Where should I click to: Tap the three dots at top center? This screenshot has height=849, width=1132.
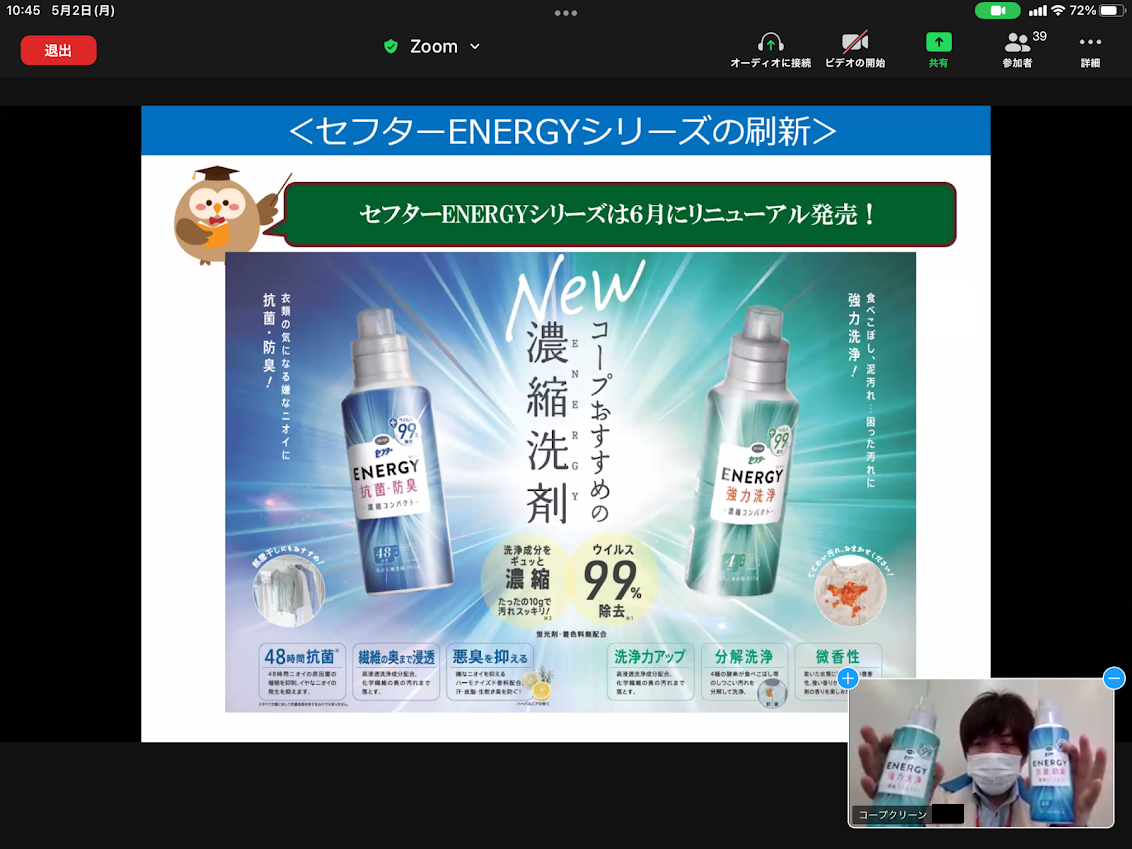[x=566, y=12]
